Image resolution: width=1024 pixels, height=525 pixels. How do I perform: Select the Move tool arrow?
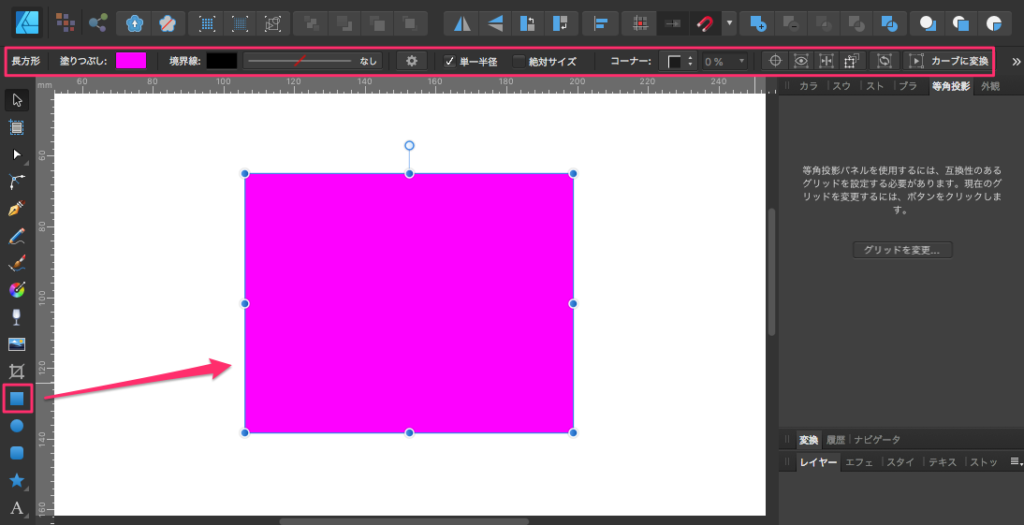(17, 99)
